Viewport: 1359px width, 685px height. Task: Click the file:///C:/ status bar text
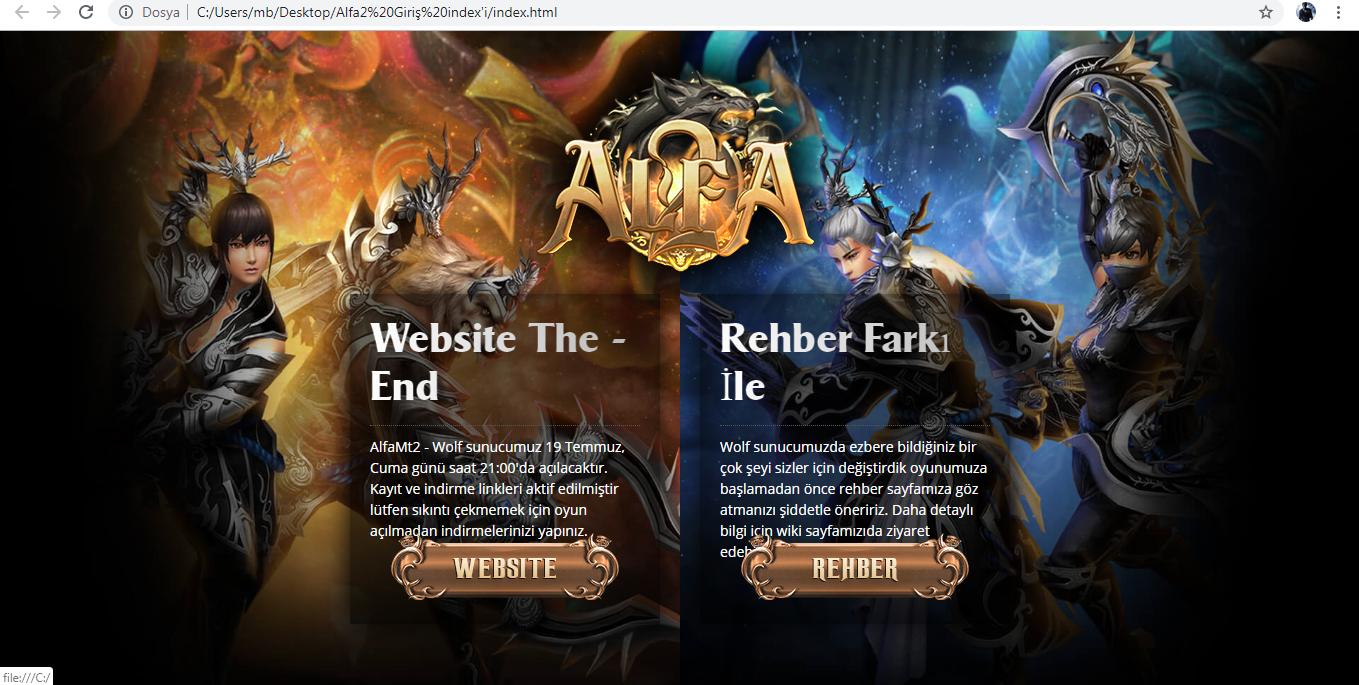[x=26, y=677]
